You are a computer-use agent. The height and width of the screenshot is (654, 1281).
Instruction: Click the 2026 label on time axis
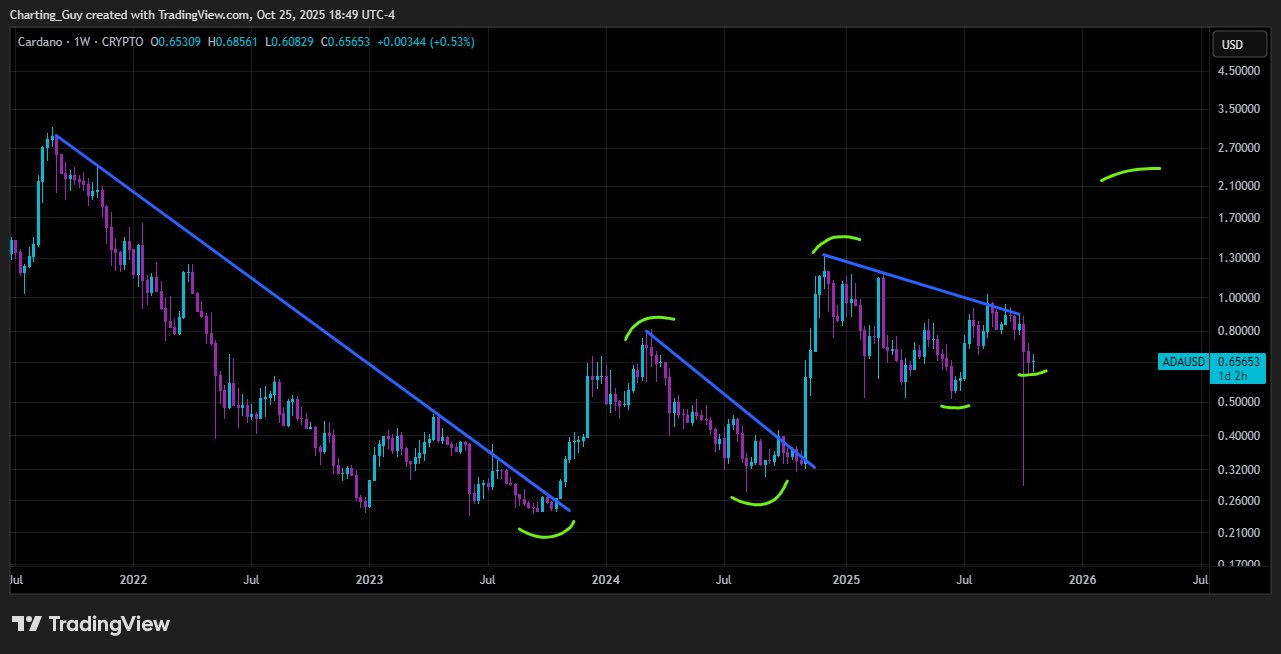tap(1082, 579)
